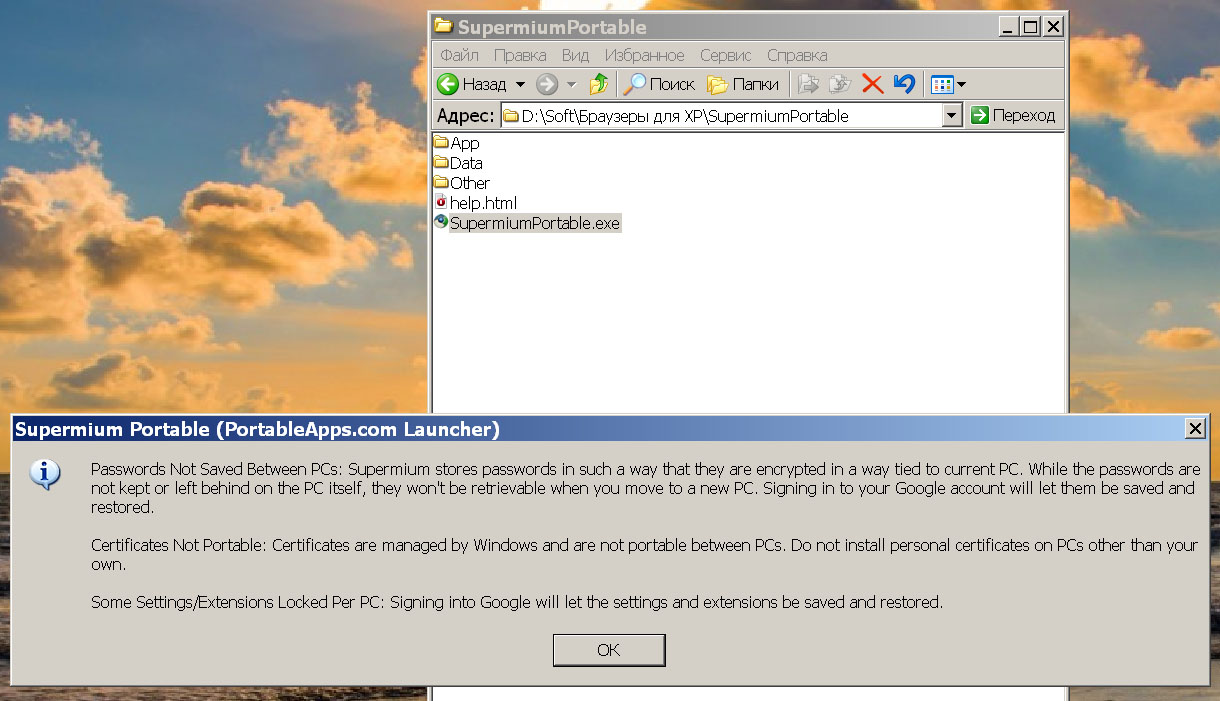Click the green Forward arrow button

coord(546,85)
